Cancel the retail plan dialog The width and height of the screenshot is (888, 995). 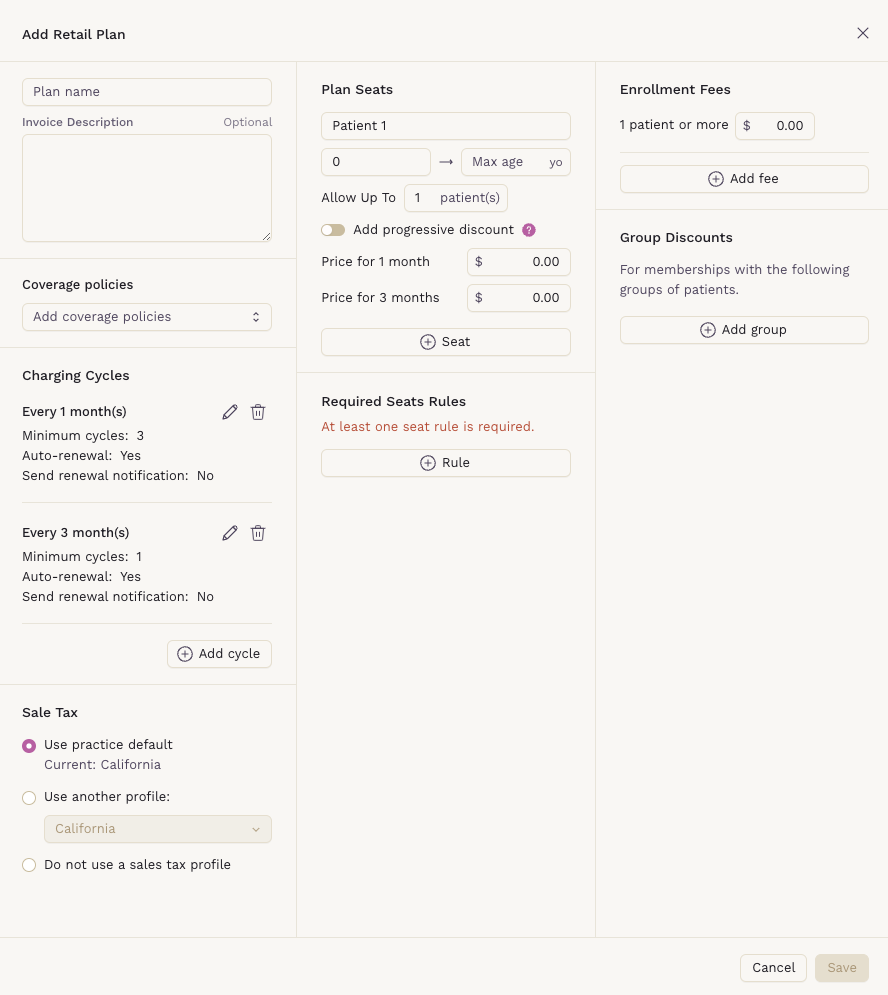tap(773, 968)
